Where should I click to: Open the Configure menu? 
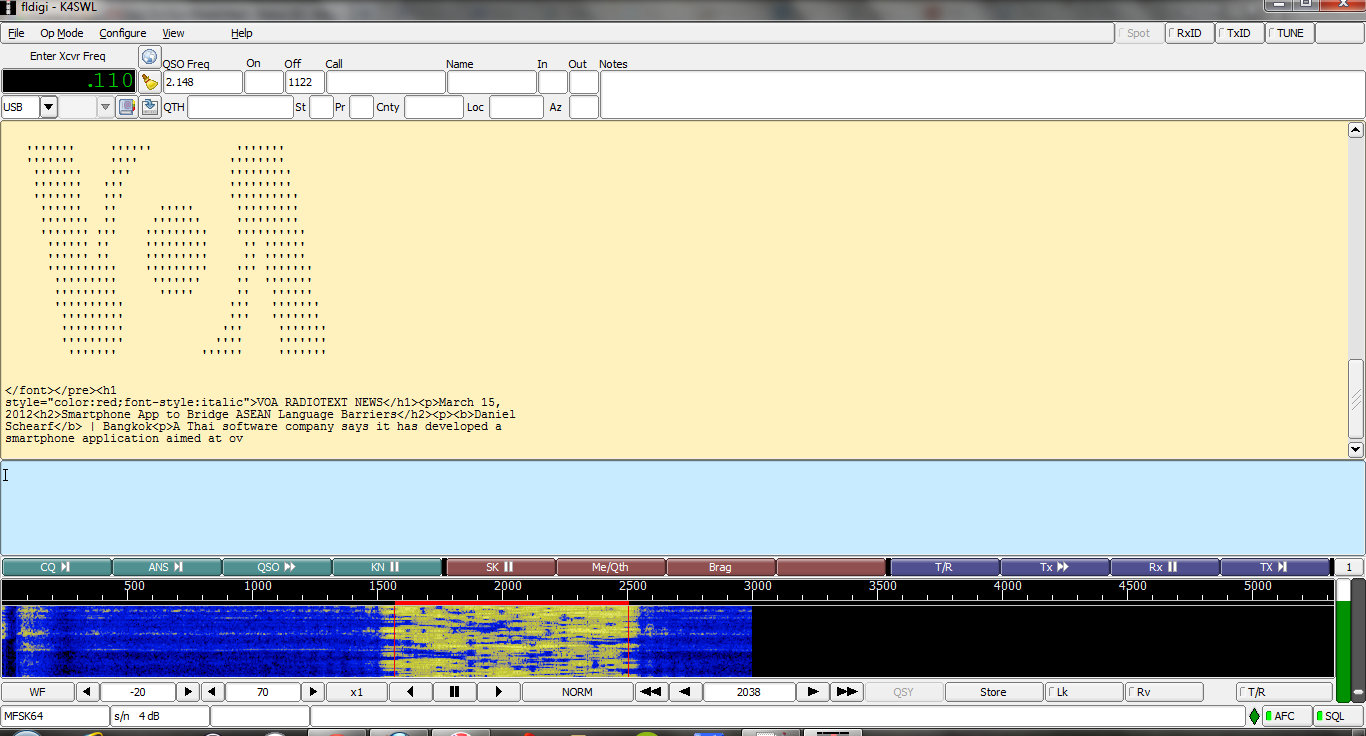[123, 33]
